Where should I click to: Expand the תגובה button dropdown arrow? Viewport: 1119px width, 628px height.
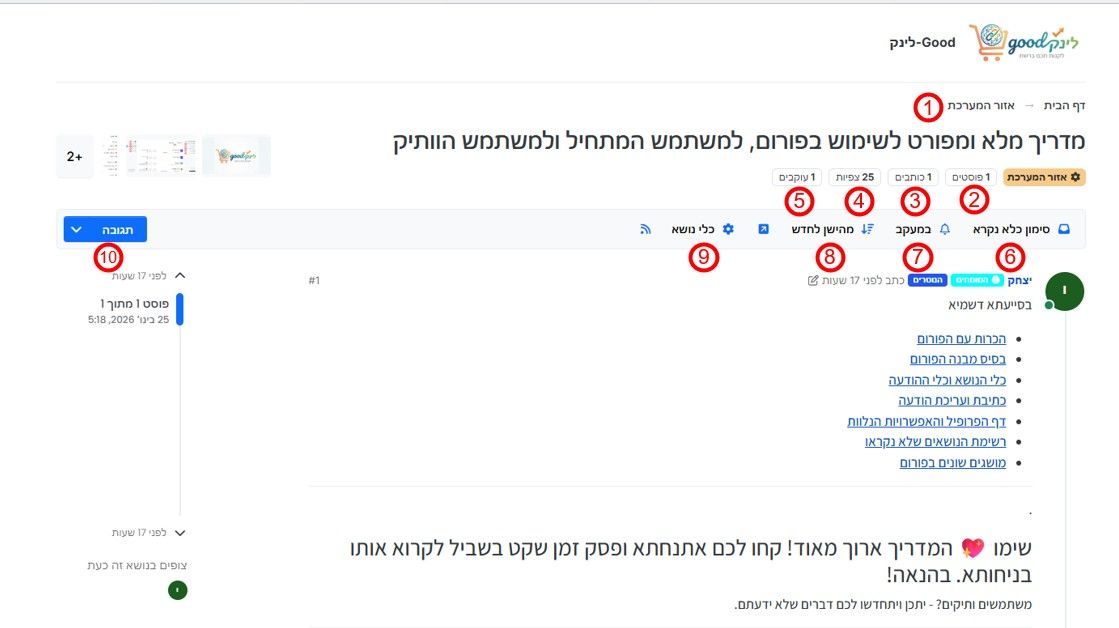[x=76, y=230]
